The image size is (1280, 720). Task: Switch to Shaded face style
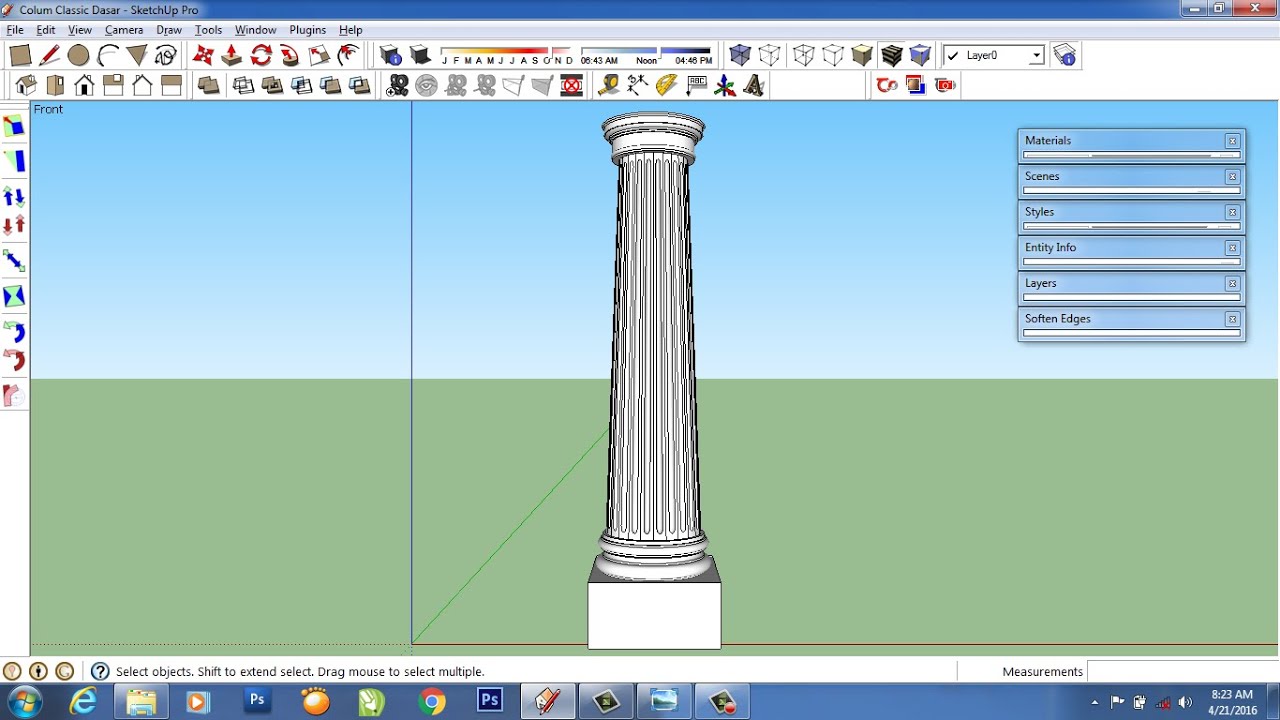(862, 56)
